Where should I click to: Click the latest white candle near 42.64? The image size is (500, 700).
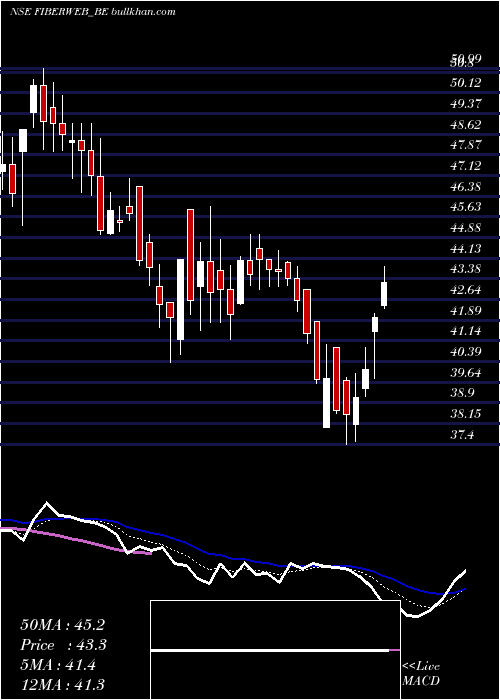click(384, 294)
